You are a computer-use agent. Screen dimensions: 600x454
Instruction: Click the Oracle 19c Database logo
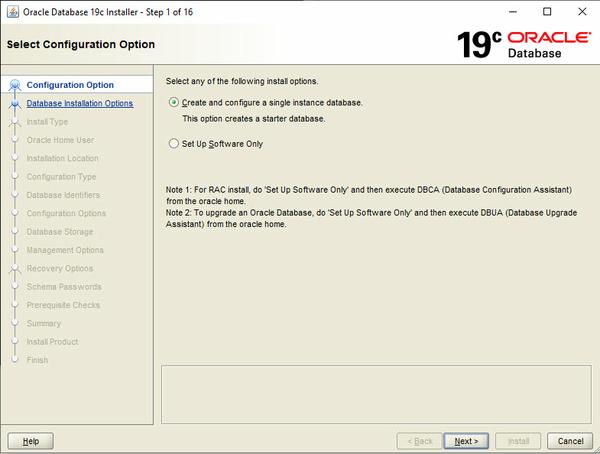(x=521, y=45)
